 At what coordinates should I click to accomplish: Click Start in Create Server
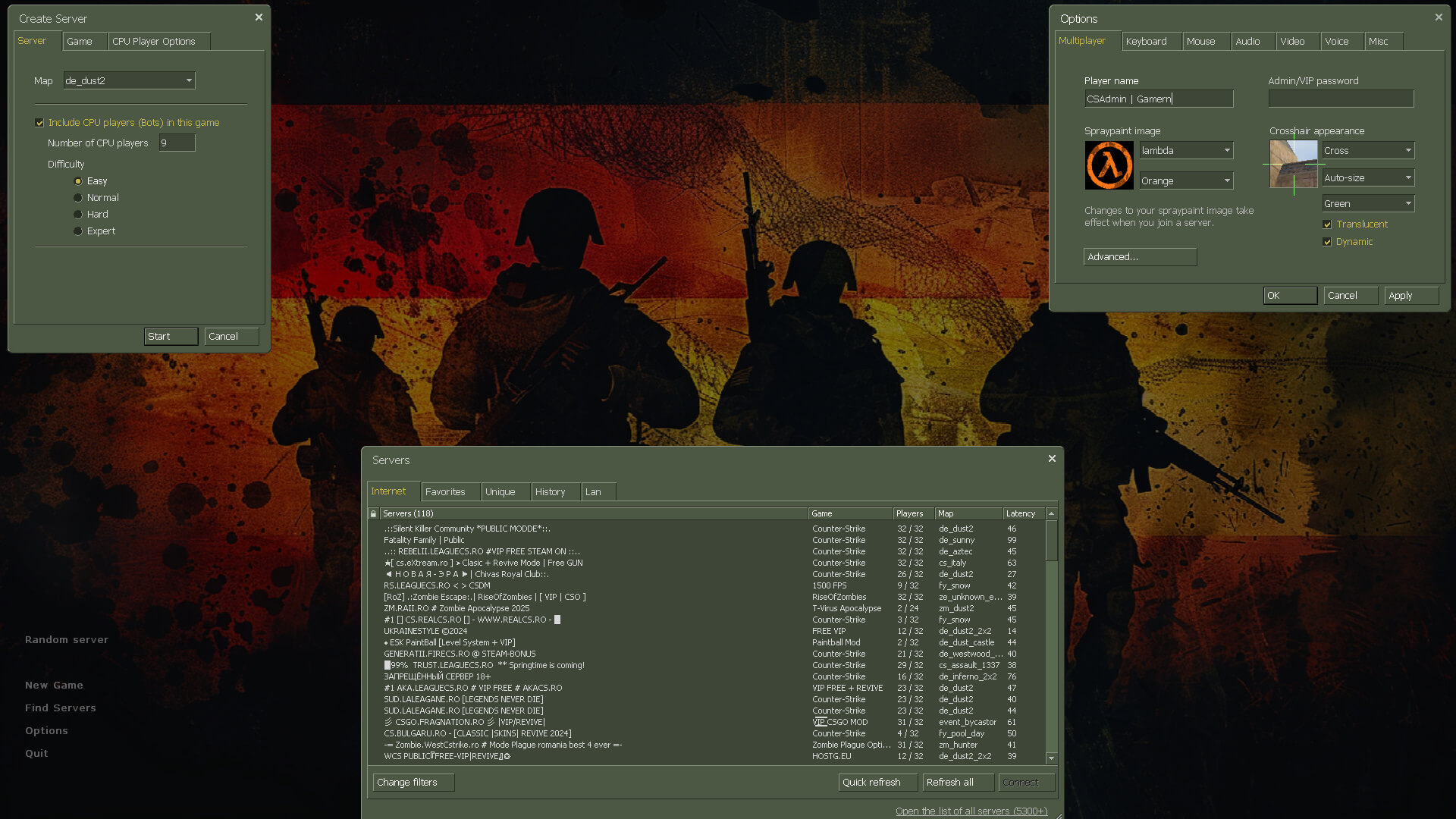tap(171, 336)
